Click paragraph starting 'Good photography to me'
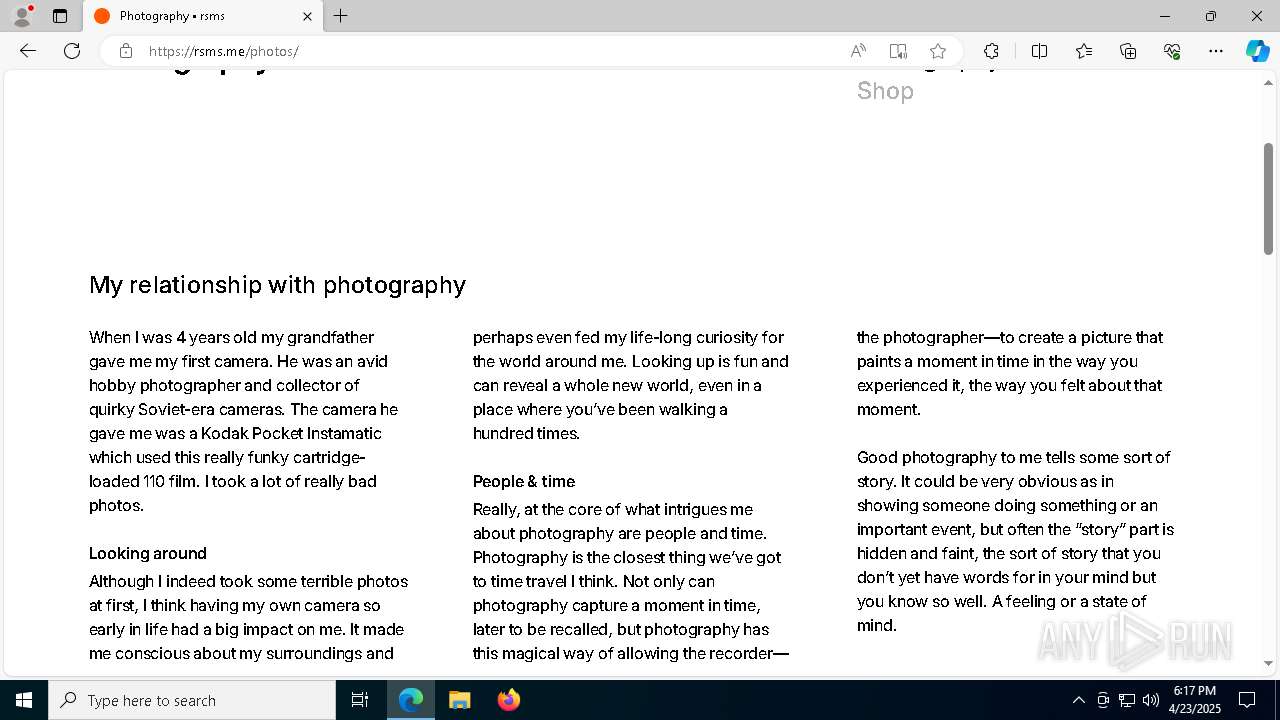This screenshot has width=1280, height=720. pos(1015,541)
